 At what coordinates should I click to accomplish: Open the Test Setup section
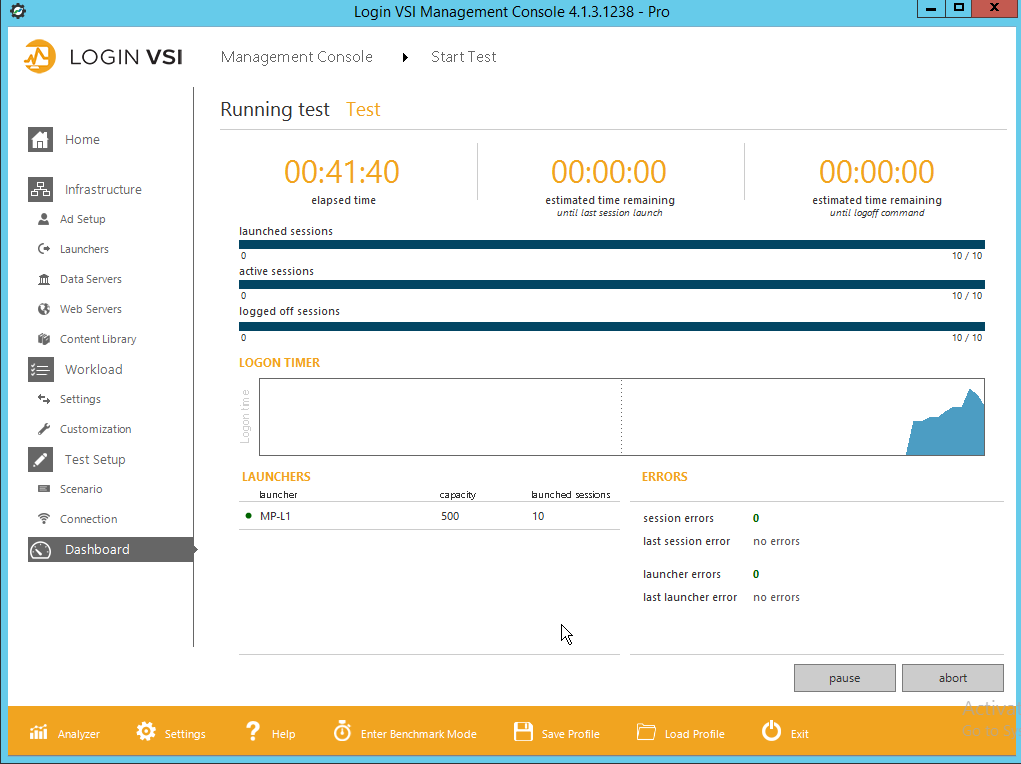point(95,459)
